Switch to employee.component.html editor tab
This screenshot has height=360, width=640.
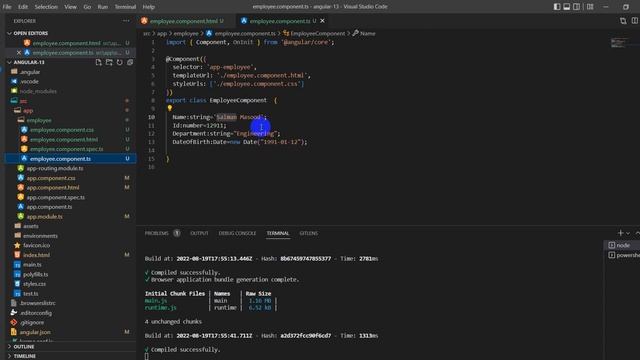(x=183, y=21)
